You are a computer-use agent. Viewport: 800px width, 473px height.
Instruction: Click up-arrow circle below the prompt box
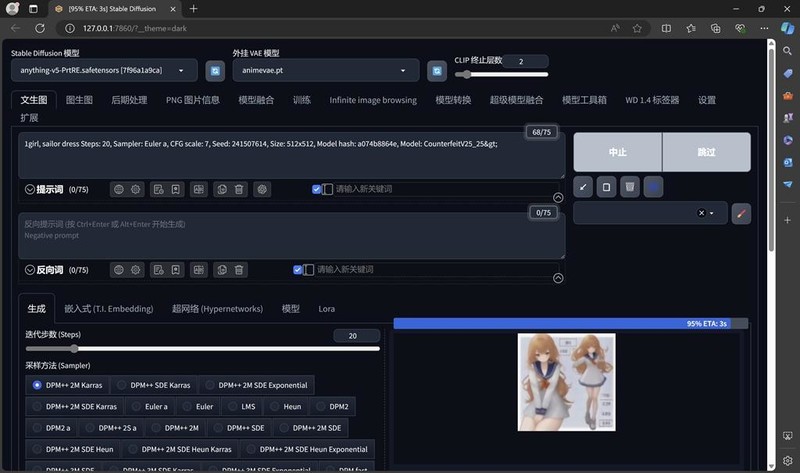[x=558, y=197]
